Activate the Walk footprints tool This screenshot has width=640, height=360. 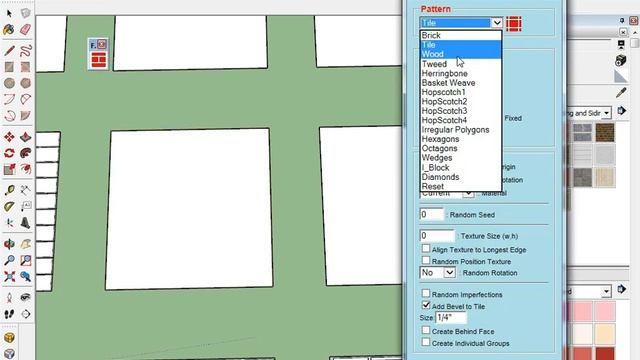pos(9,314)
